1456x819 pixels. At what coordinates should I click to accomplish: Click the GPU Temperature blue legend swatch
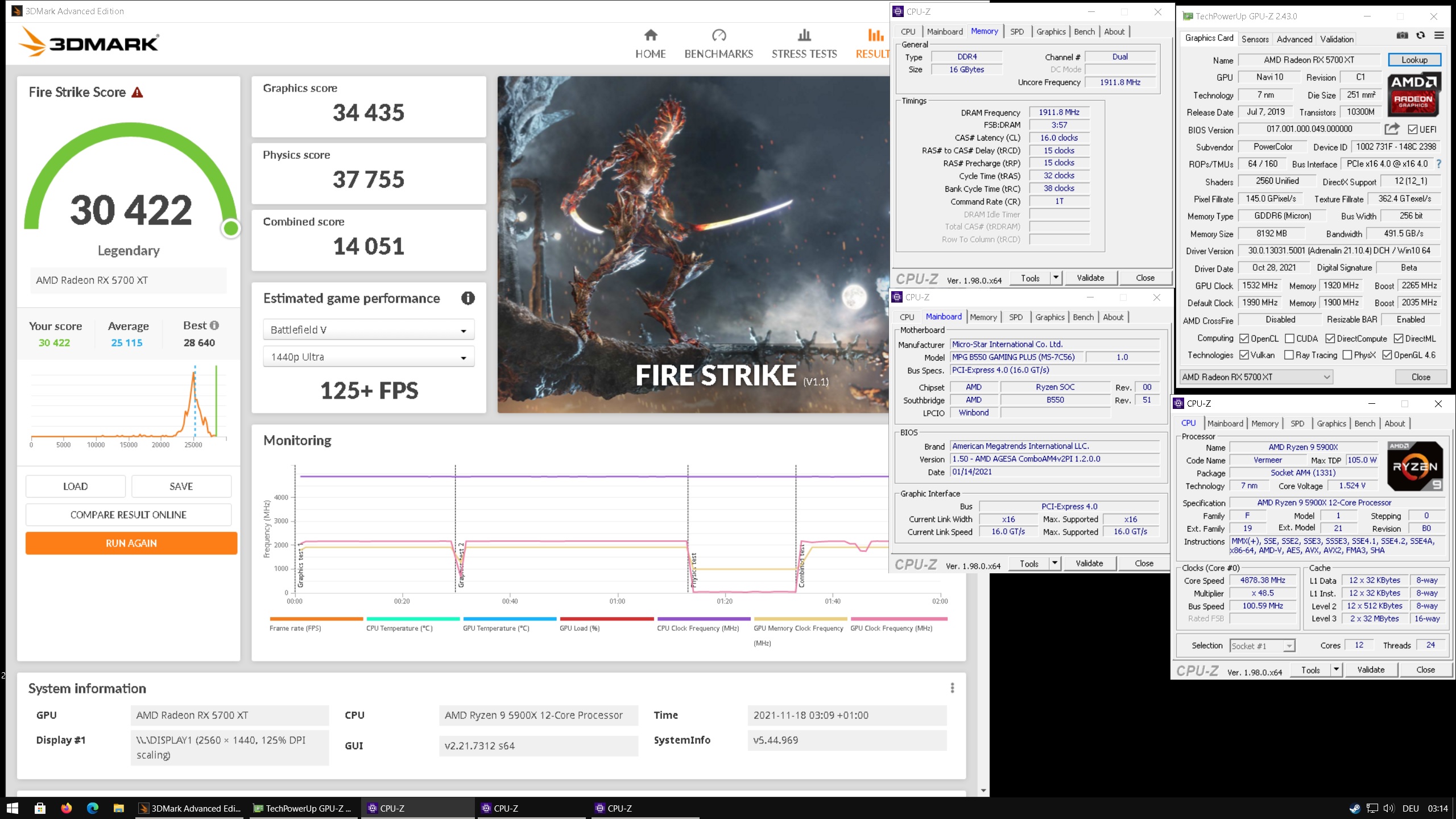[x=510, y=619]
